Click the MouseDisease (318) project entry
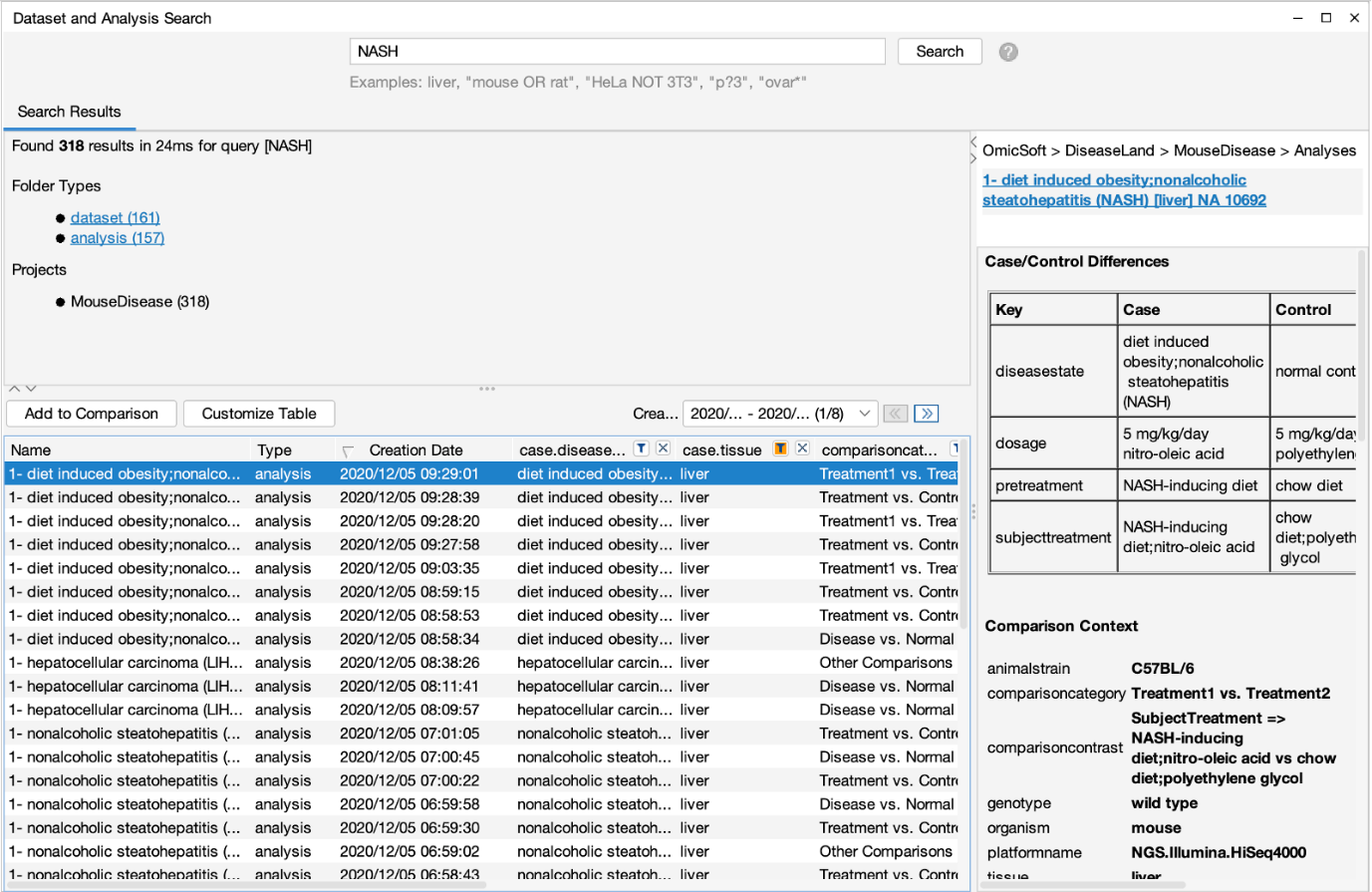This screenshot has width=1372, height=892. click(x=139, y=301)
